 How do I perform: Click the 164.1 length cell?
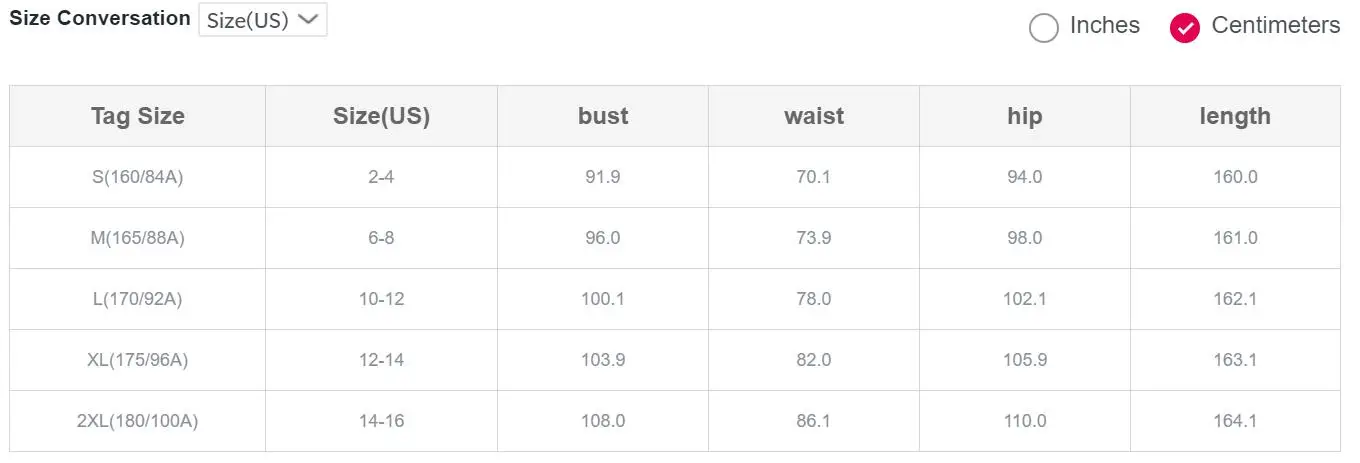coord(1235,421)
